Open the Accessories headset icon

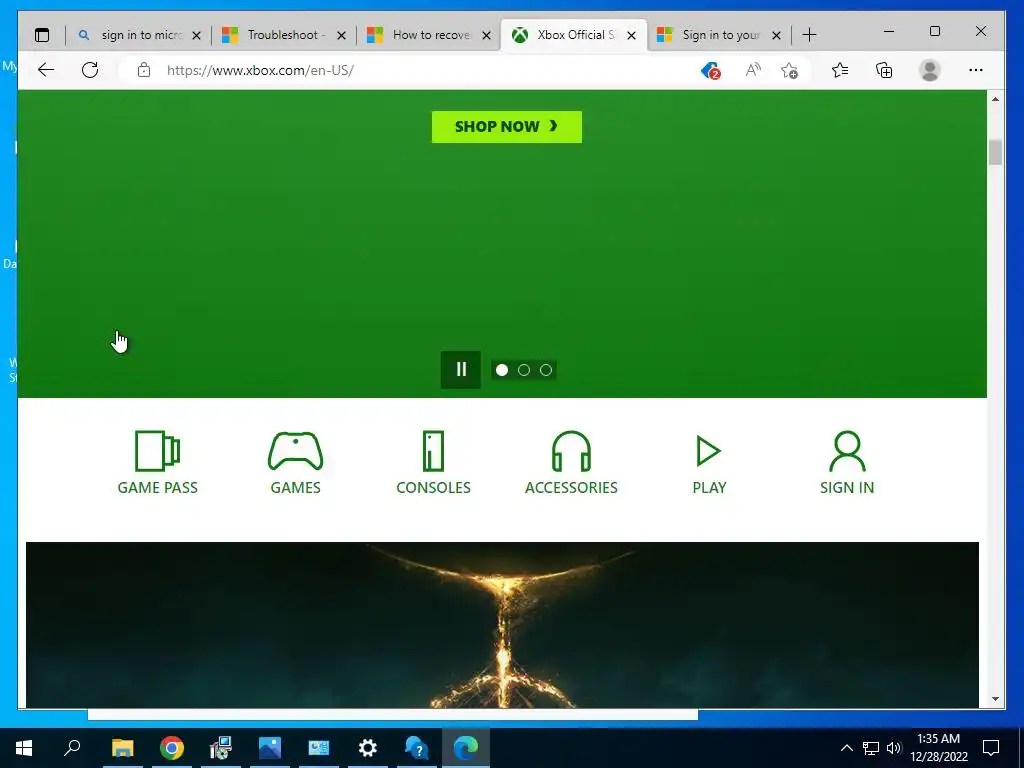[x=571, y=451]
